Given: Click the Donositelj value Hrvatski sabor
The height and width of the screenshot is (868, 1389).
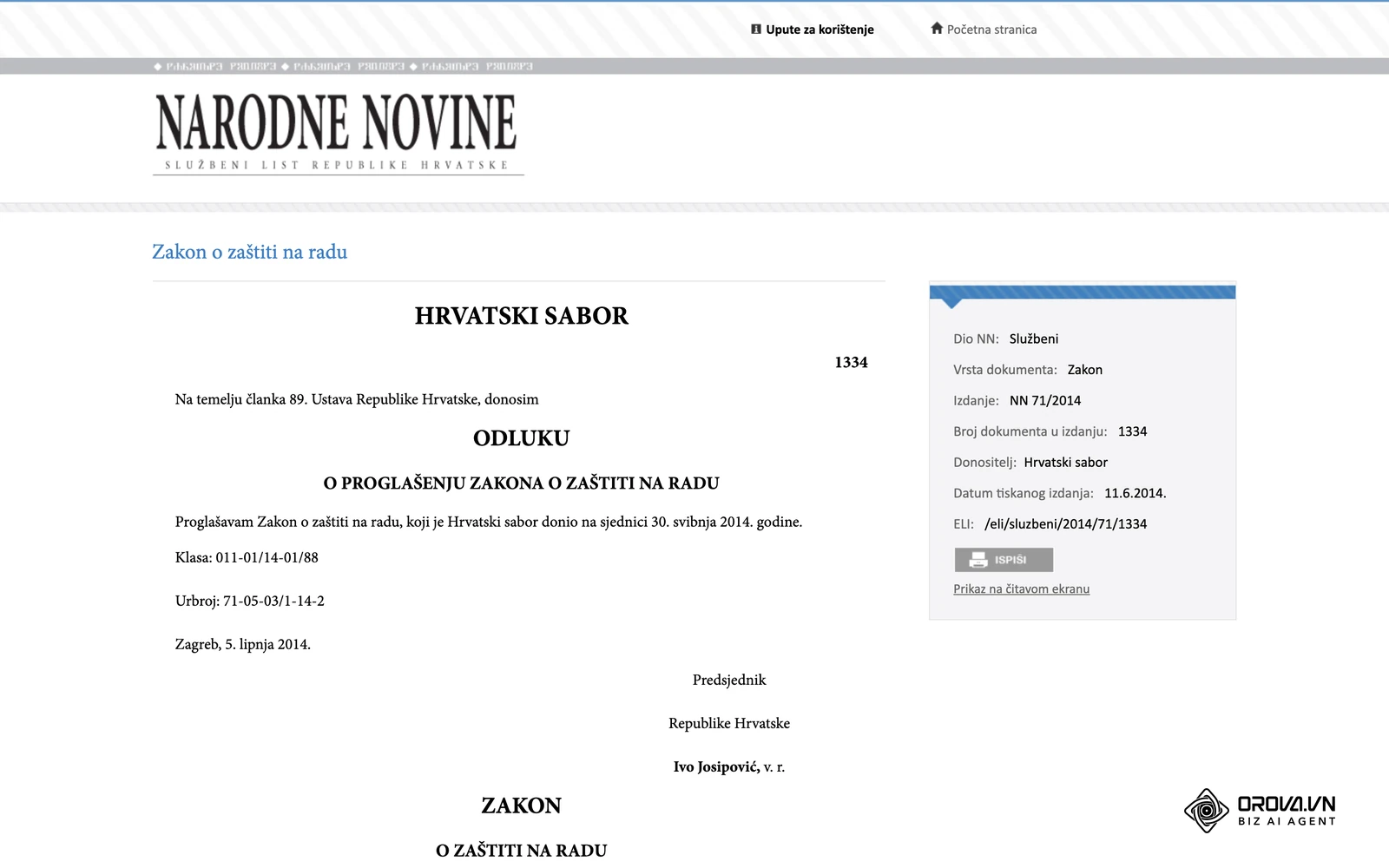Looking at the screenshot, I should tap(1065, 463).
